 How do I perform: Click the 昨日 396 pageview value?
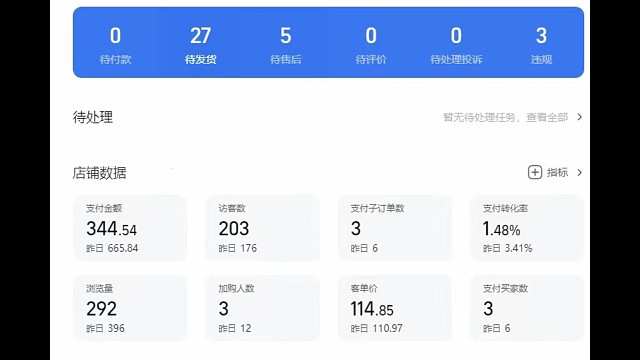click(x=105, y=328)
